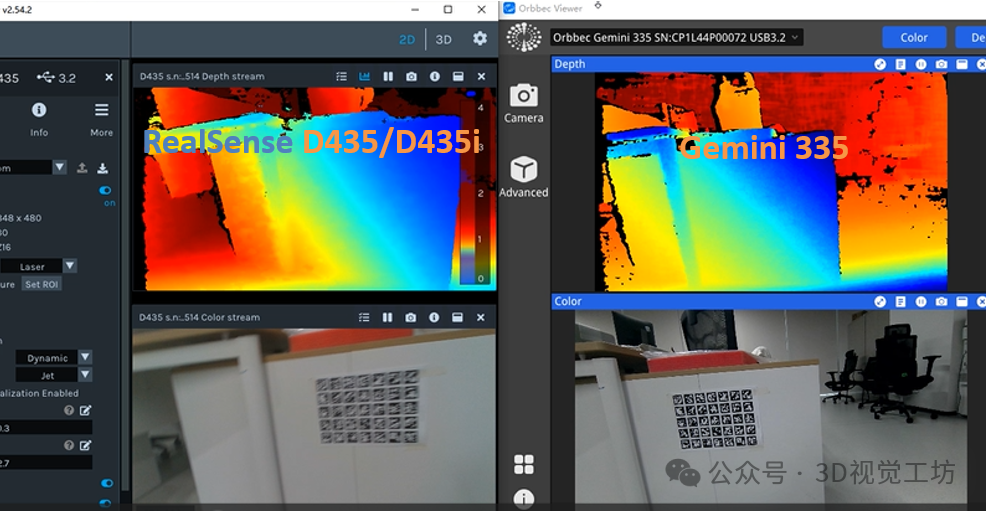
Task: Expand Orbbec Color panel to fullscreen
Action: [x=880, y=302]
